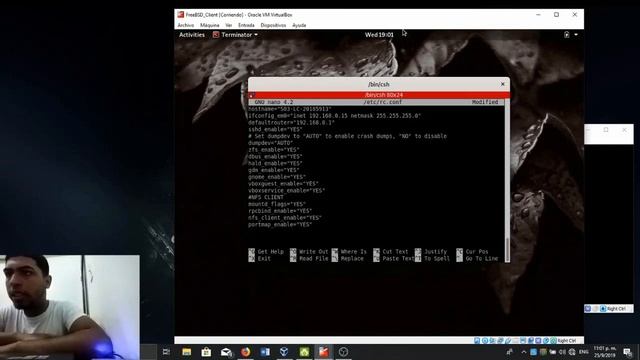
Task: Open the green house app on taskbar
Action: 304,351
